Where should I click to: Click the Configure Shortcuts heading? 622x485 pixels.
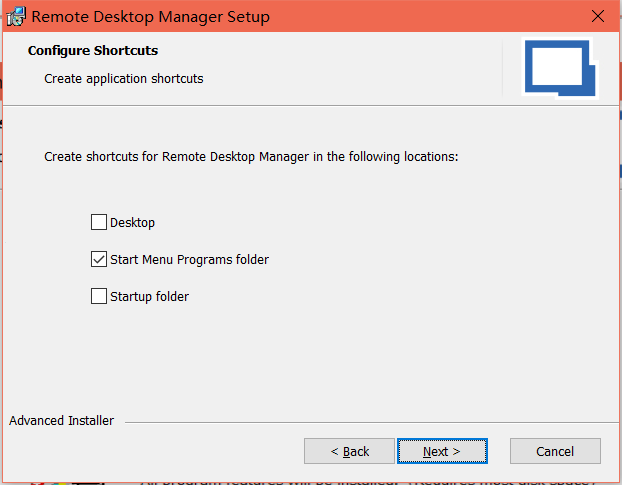pos(93,50)
